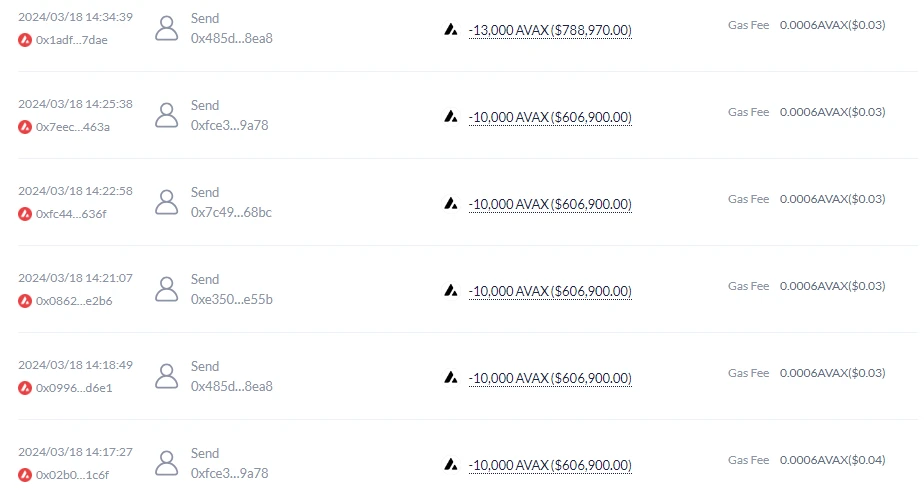Screen dimensions: 924x491
Task: Click Avalanche chain icon beside 0x0996...d6e1
Action: (x=25, y=387)
